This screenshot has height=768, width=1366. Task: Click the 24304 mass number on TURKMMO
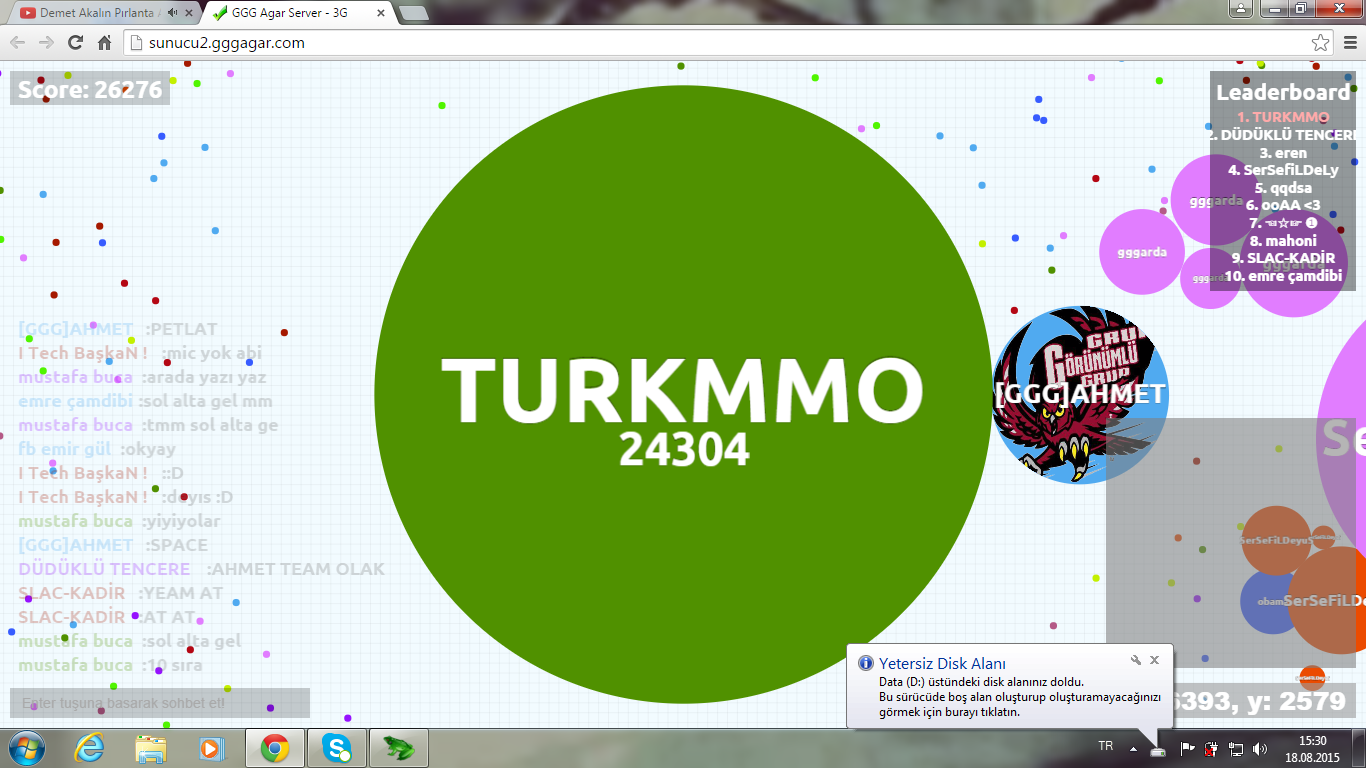click(x=684, y=451)
